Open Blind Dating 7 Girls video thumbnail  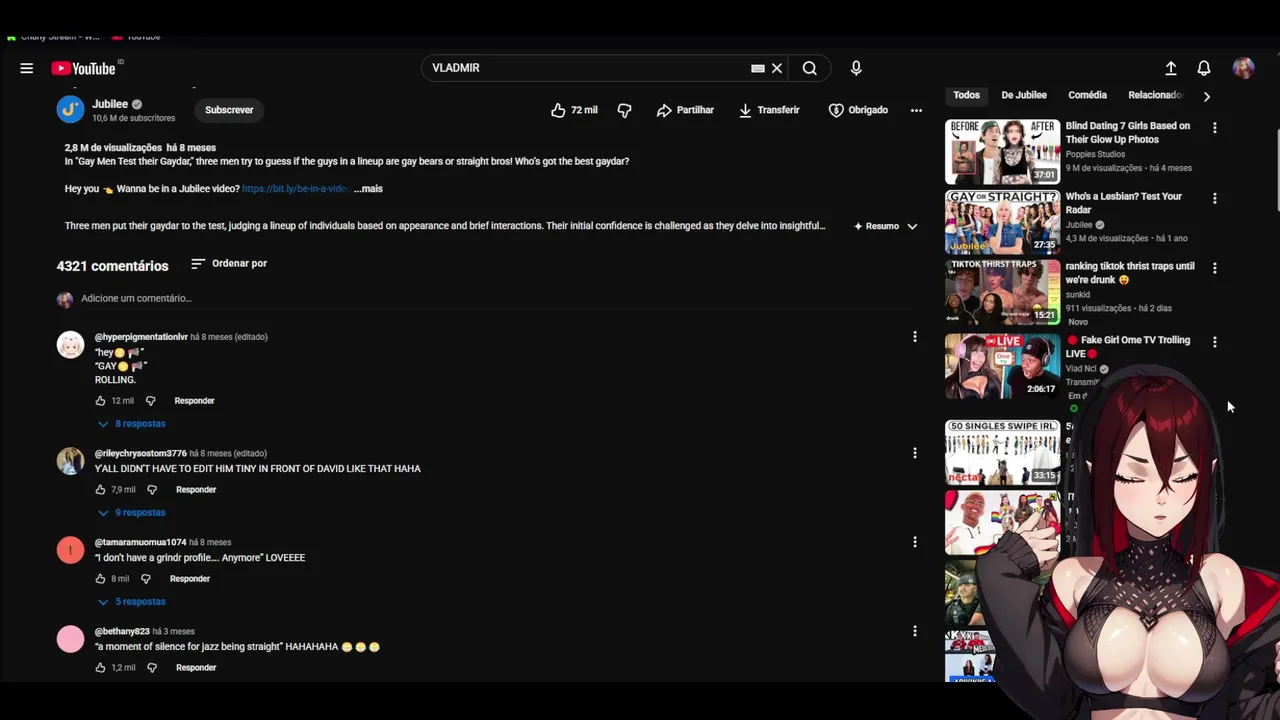click(1002, 151)
